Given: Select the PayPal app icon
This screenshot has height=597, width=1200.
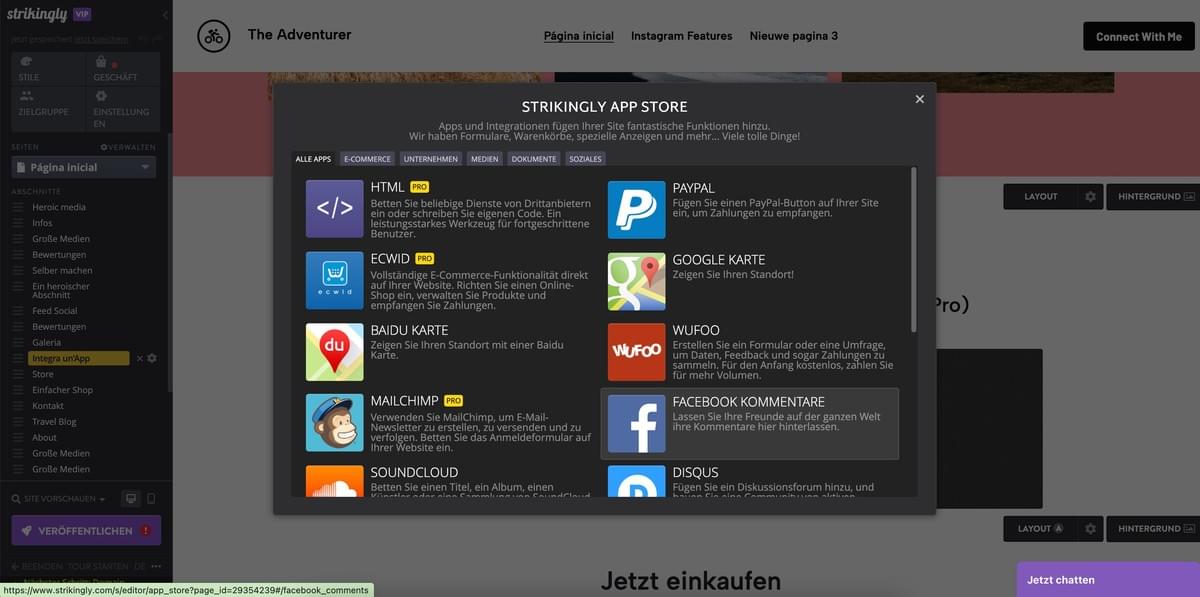Looking at the screenshot, I should [x=636, y=210].
